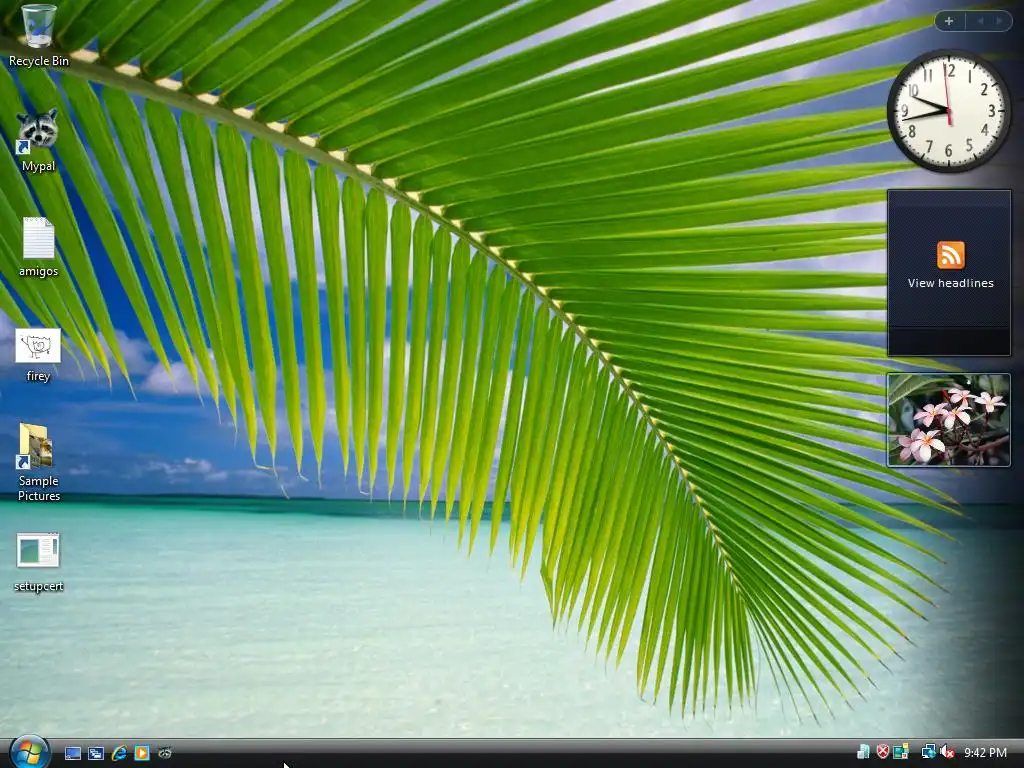Click the plus button to add gadgets
The height and width of the screenshot is (768, 1024).
click(x=949, y=21)
